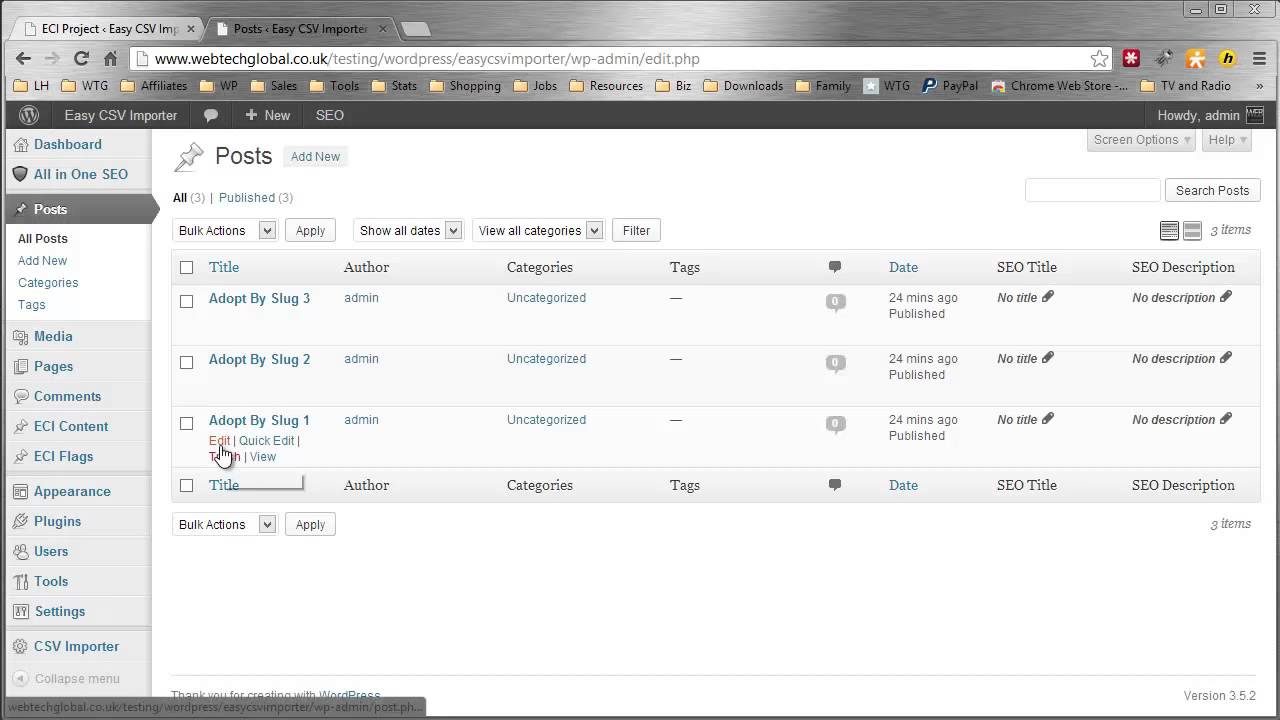This screenshot has height=720, width=1280.
Task: Sort by comments bubble column header
Action: pyautogui.click(x=835, y=267)
